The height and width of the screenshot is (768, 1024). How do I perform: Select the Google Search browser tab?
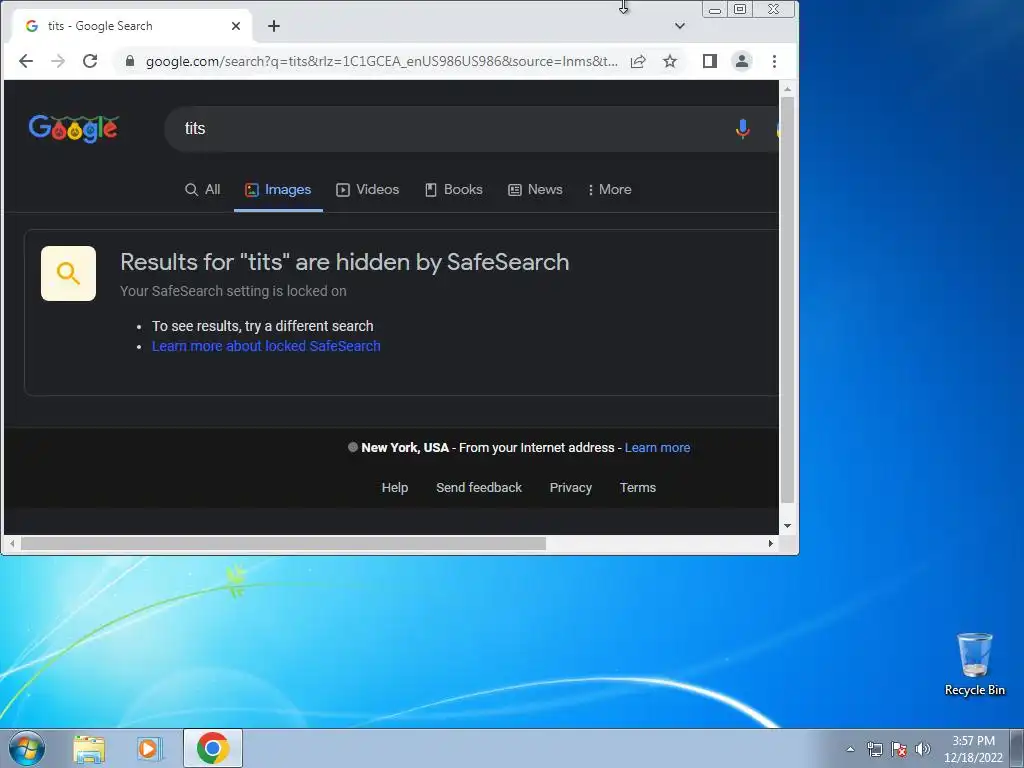coord(132,26)
